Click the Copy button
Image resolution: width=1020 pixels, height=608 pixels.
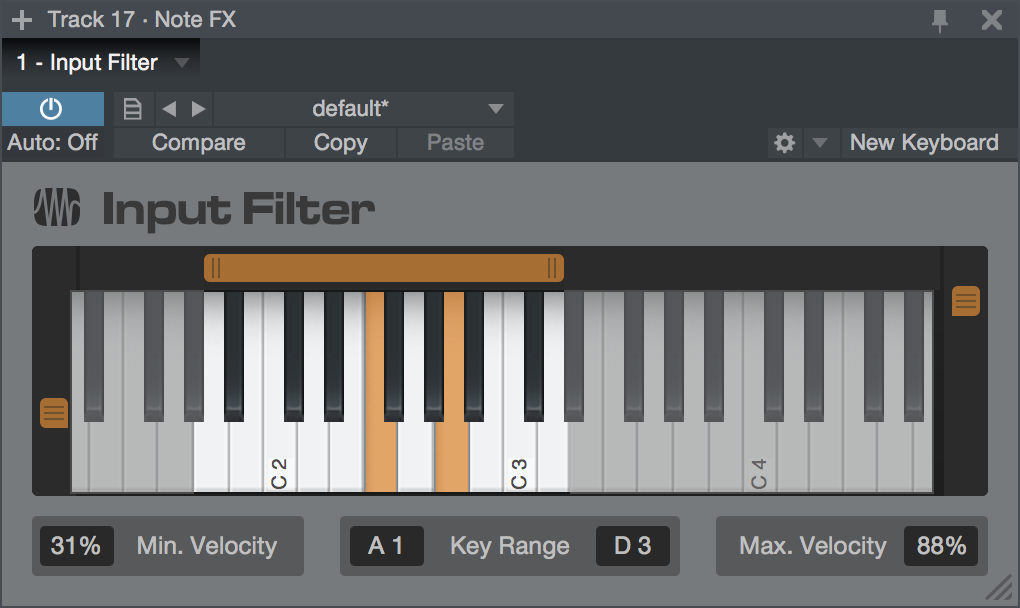pyautogui.click(x=340, y=142)
